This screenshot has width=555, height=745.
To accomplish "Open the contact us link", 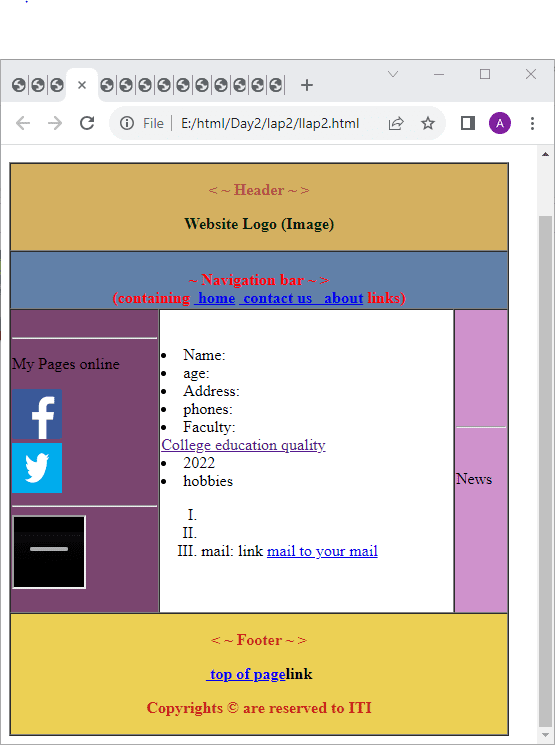I will click(276, 298).
